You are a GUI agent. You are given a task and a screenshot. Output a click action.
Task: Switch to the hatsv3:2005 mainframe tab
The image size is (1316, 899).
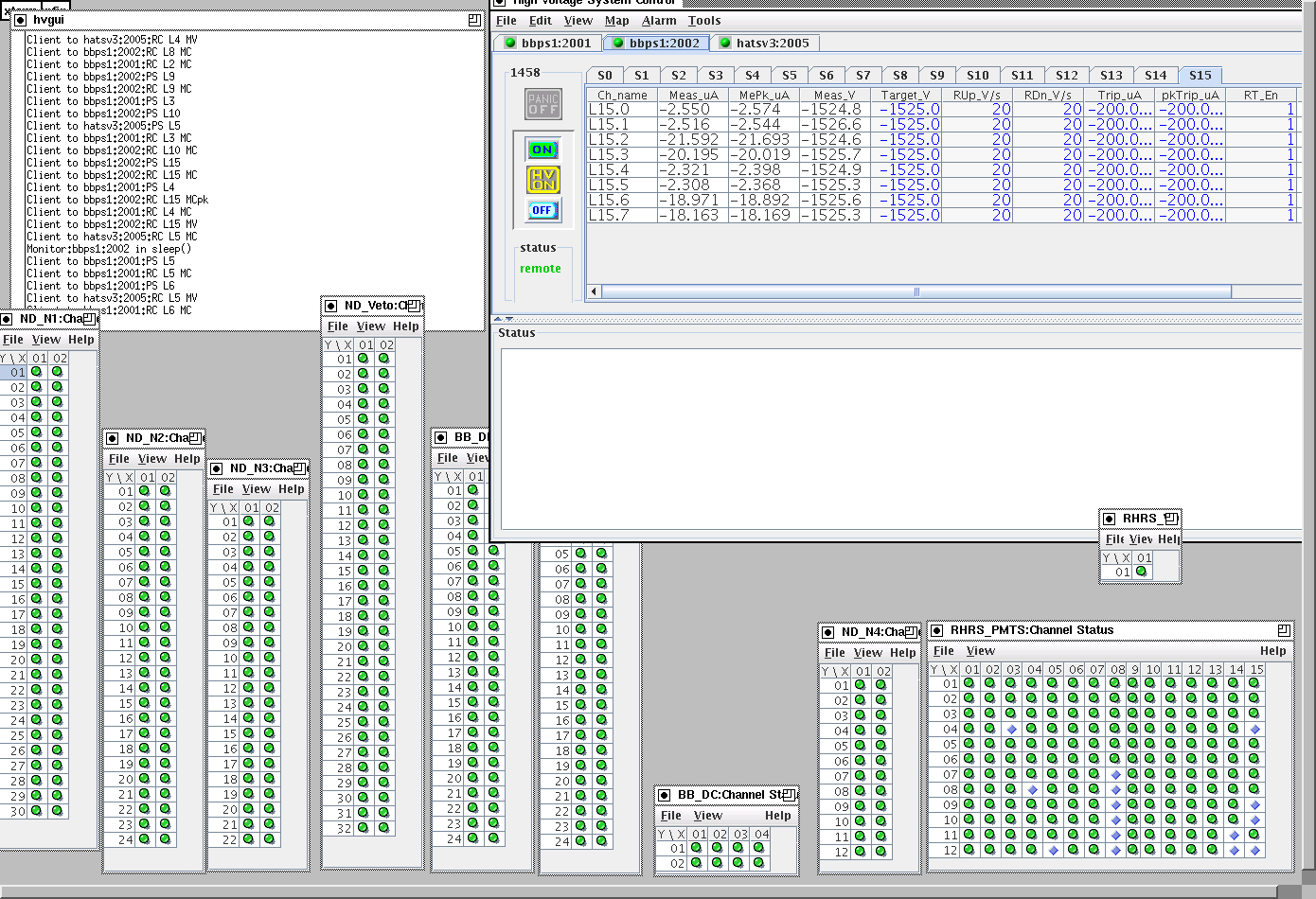tap(764, 43)
